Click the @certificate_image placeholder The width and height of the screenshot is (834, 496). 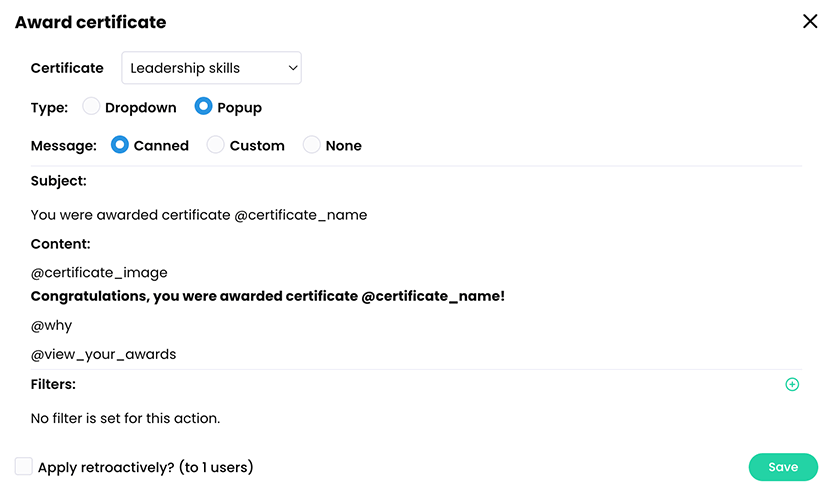point(99,272)
